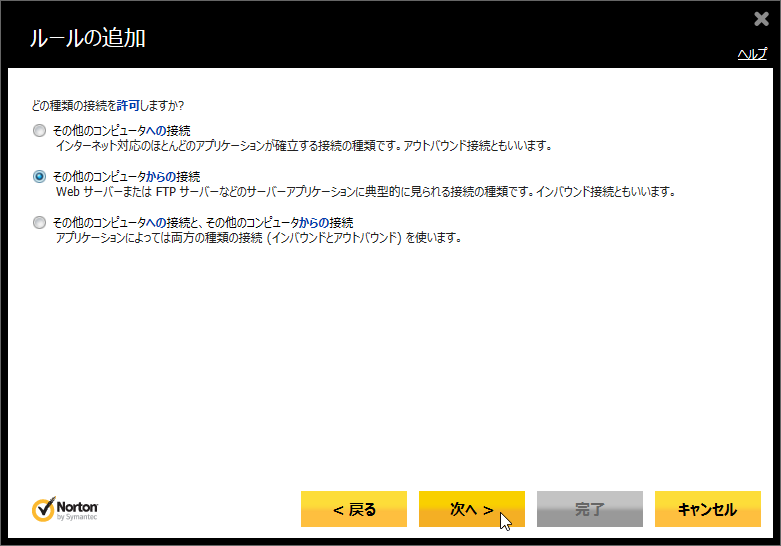This screenshot has height=546, width=781.
Task: Click the greyed-out 完了 button
Action: [590, 509]
